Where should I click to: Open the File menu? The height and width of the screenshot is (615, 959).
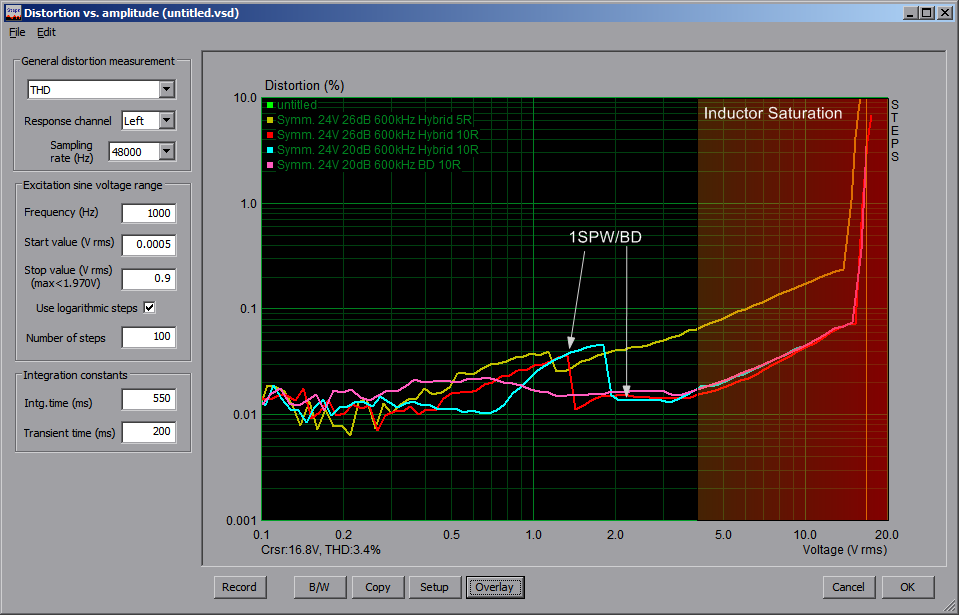click(17, 32)
